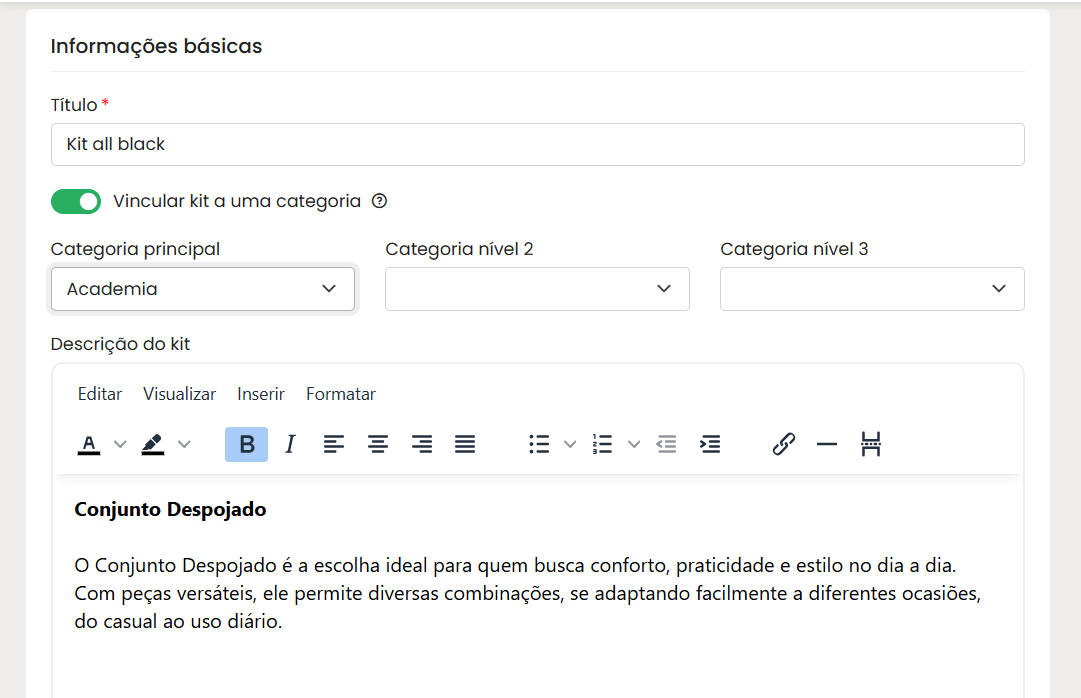Image resolution: width=1081 pixels, height=698 pixels.
Task: Center align the description text
Action: pyautogui.click(x=377, y=444)
